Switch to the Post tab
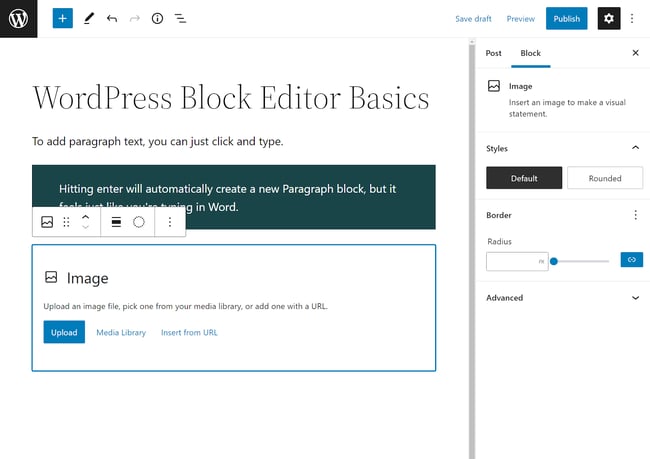 pyautogui.click(x=494, y=53)
